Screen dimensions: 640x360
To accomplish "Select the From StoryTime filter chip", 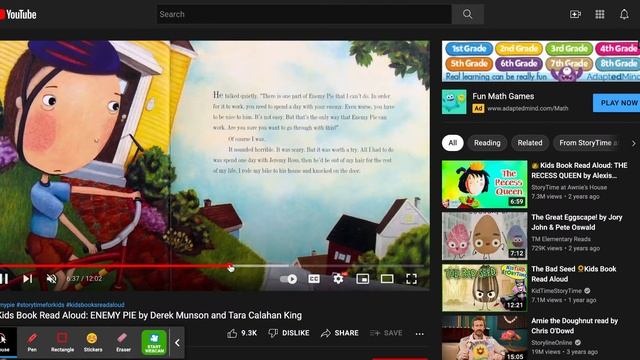I will point(588,143).
